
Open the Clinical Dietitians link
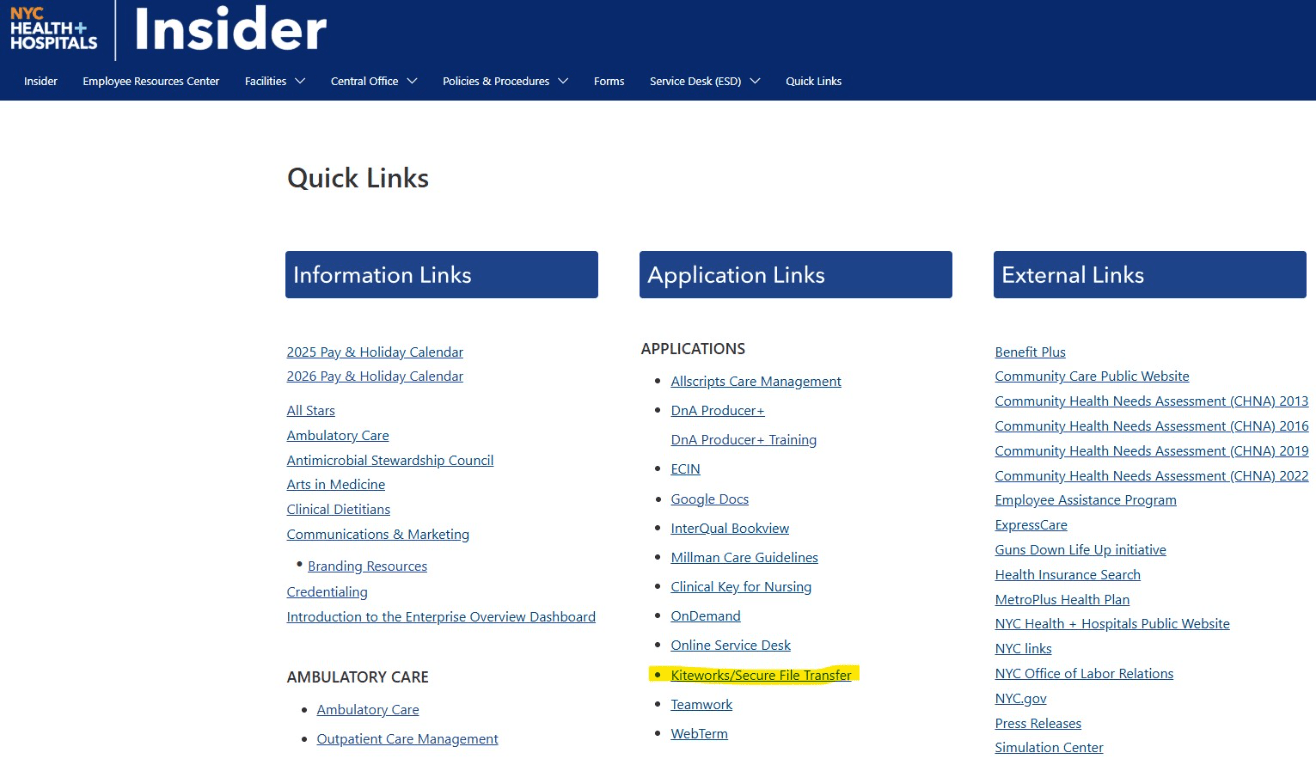pos(338,509)
